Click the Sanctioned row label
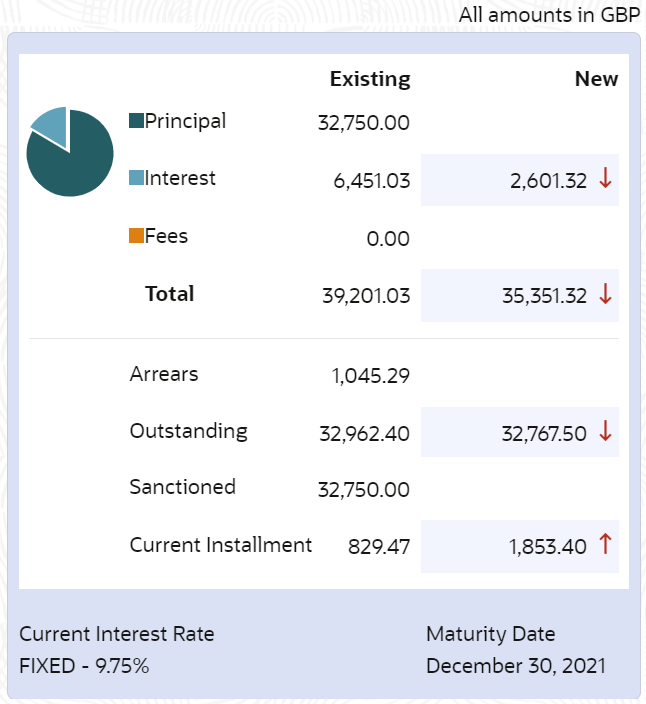This screenshot has height=704, width=646. (x=183, y=487)
